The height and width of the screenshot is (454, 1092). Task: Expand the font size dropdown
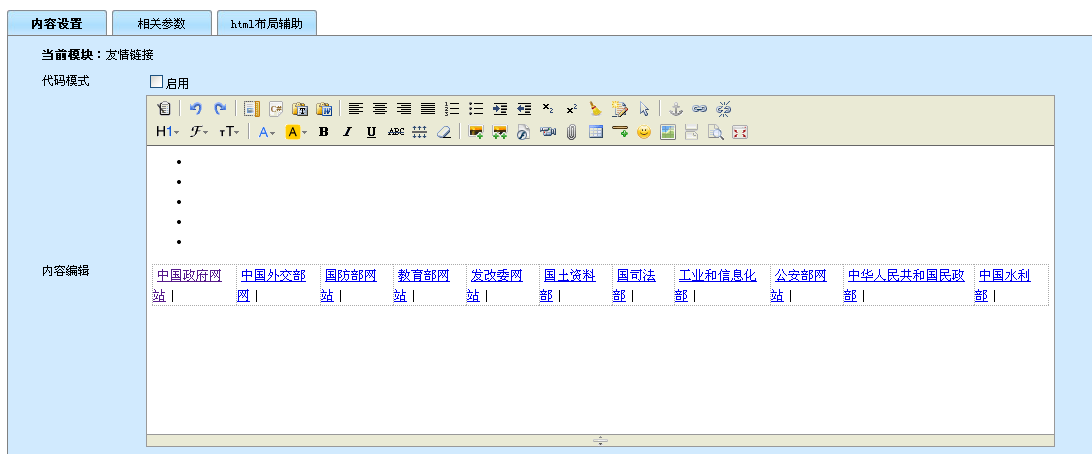(229, 131)
